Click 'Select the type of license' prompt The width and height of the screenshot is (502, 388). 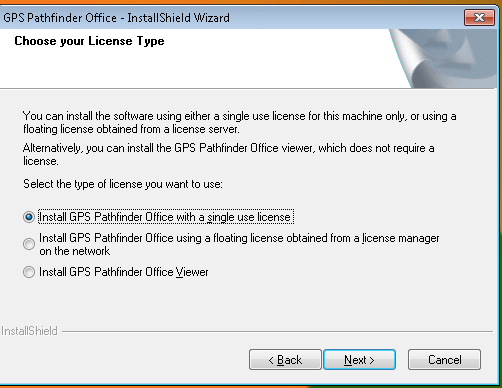(x=123, y=184)
